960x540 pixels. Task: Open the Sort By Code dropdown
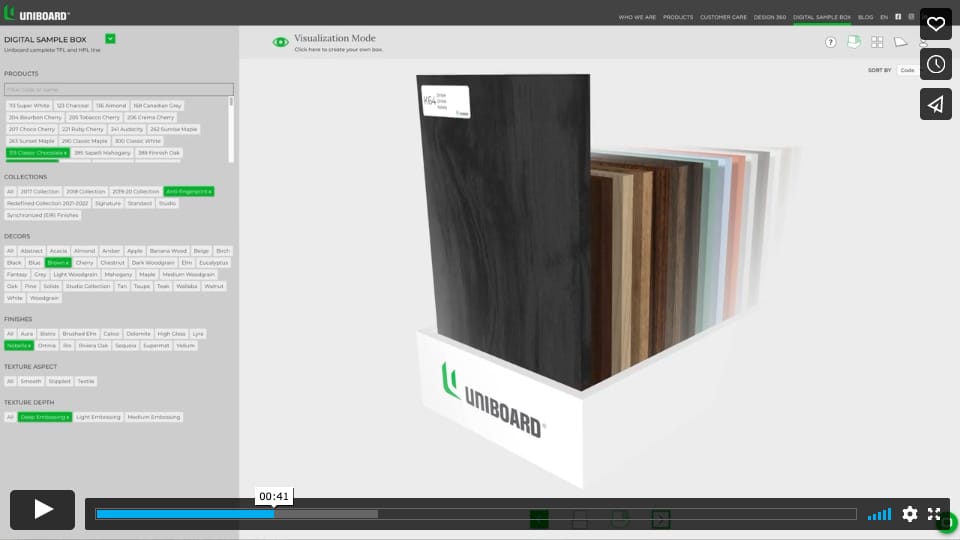pos(907,70)
